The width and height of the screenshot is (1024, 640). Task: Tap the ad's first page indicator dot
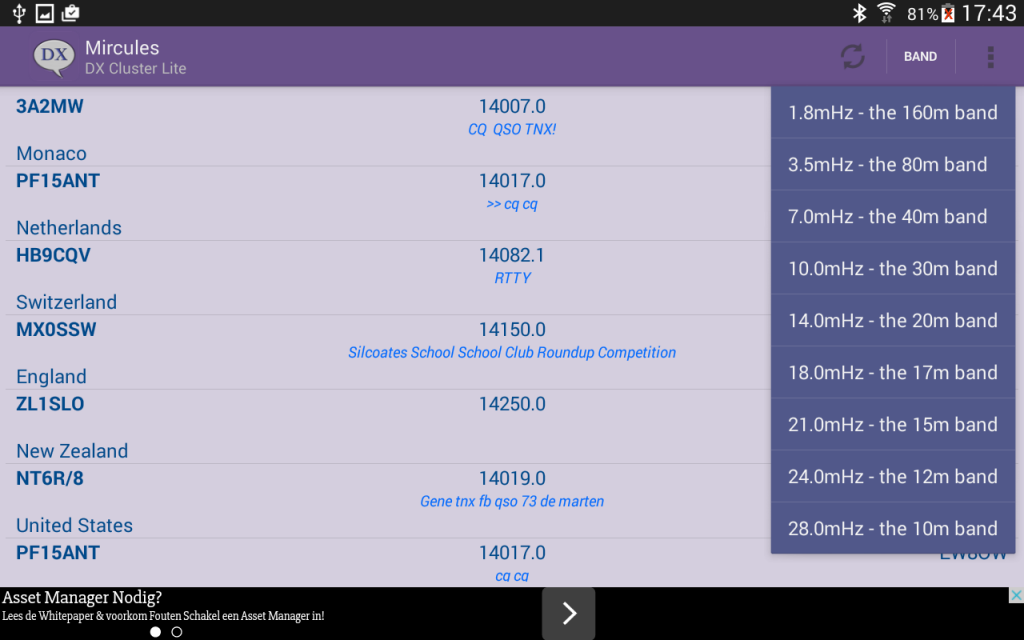[x=155, y=632]
